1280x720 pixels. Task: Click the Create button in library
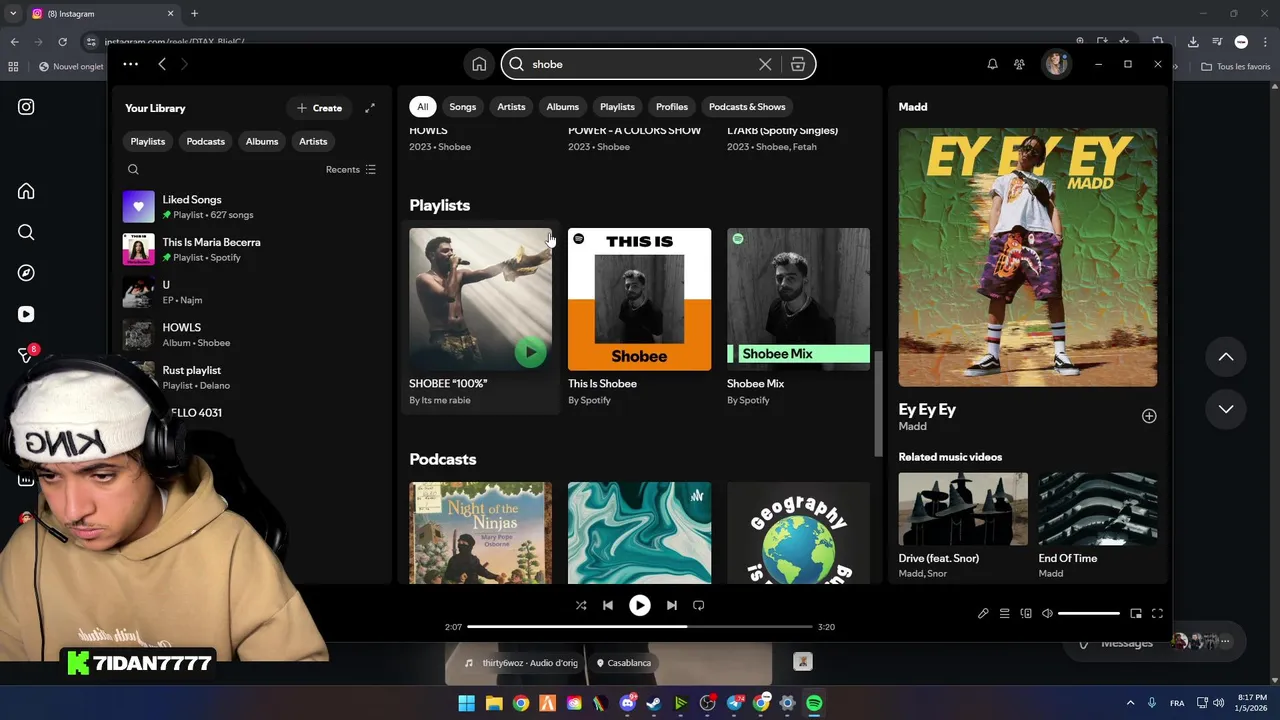point(319,108)
